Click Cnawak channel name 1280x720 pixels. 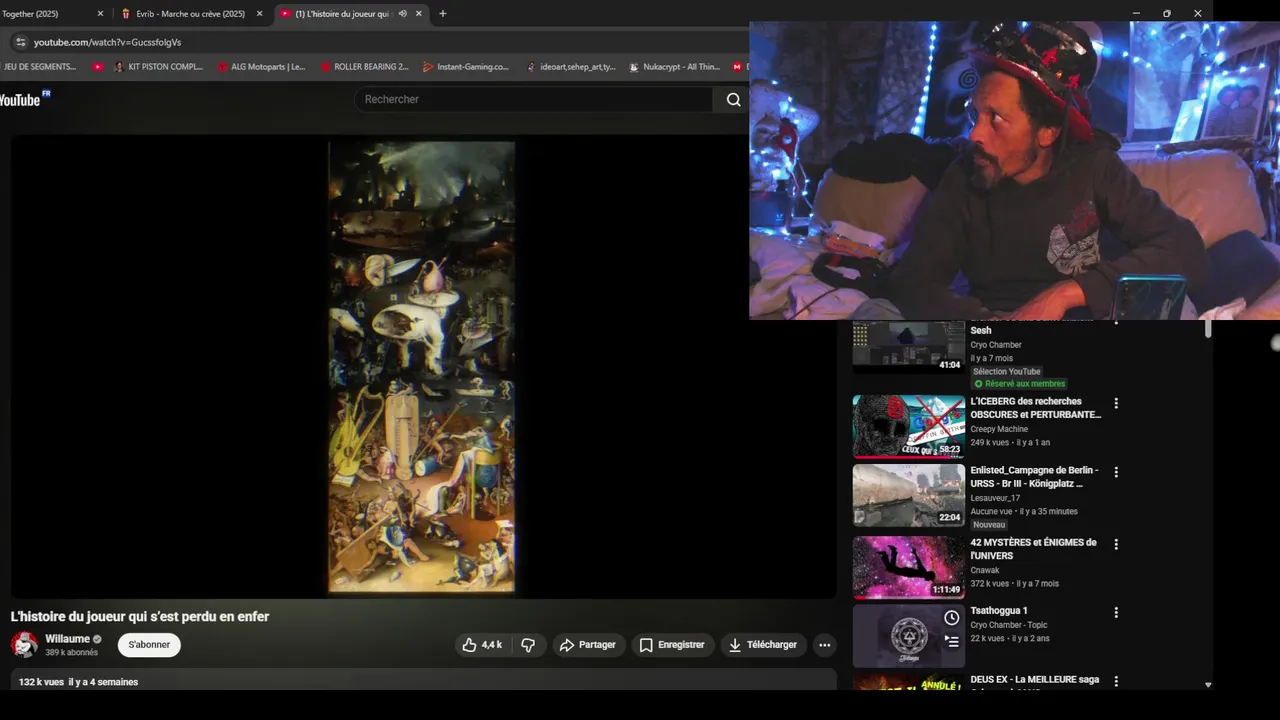click(x=985, y=570)
